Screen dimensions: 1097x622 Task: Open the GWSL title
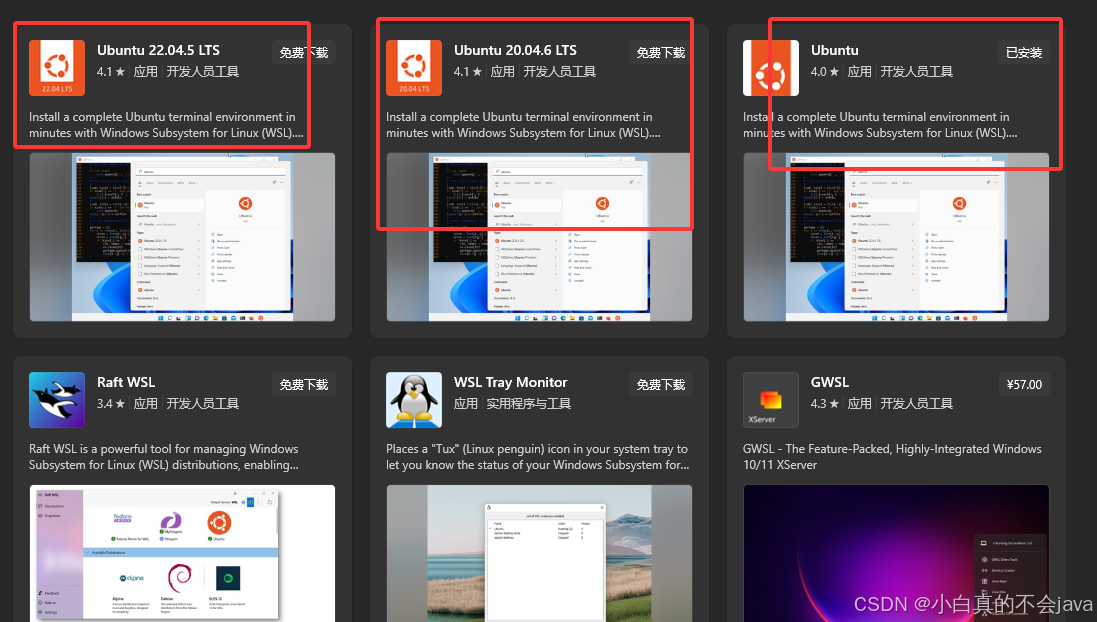pyautogui.click(x=830, y=382)
